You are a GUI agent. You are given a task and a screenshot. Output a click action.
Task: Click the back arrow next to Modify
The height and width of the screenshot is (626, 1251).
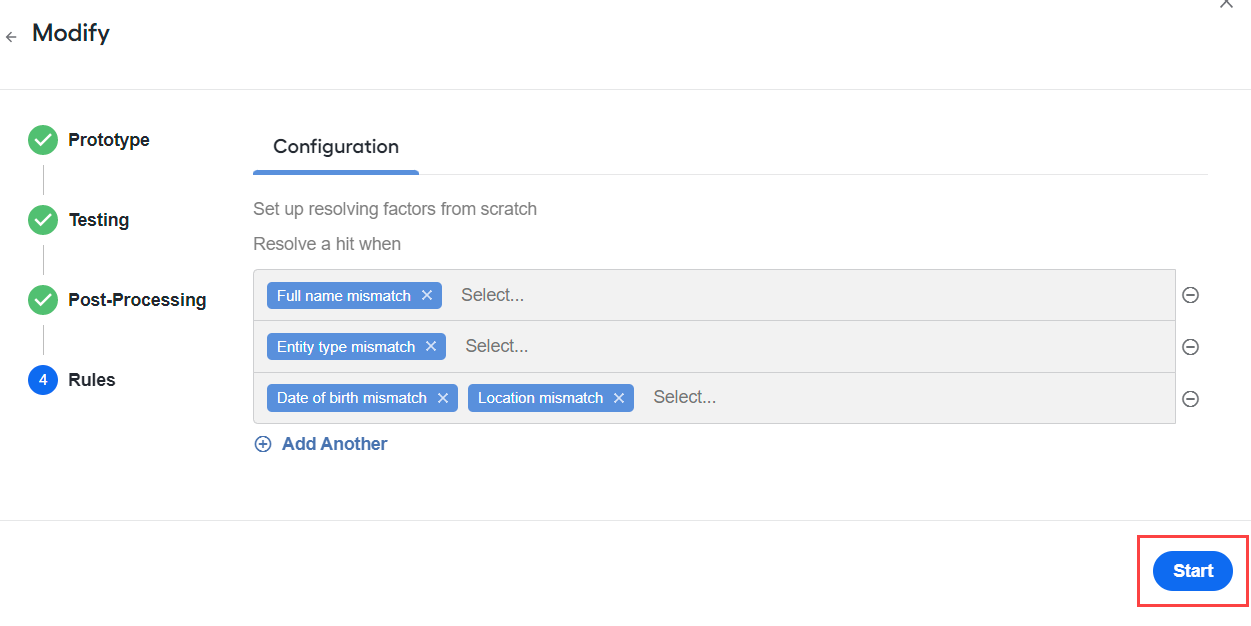tap(11, 37)
